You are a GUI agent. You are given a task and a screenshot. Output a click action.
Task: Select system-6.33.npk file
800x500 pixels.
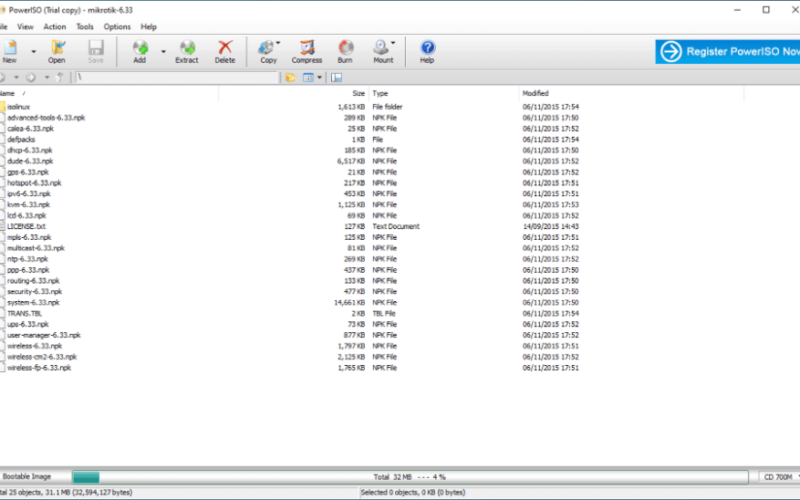pos(33,303)
